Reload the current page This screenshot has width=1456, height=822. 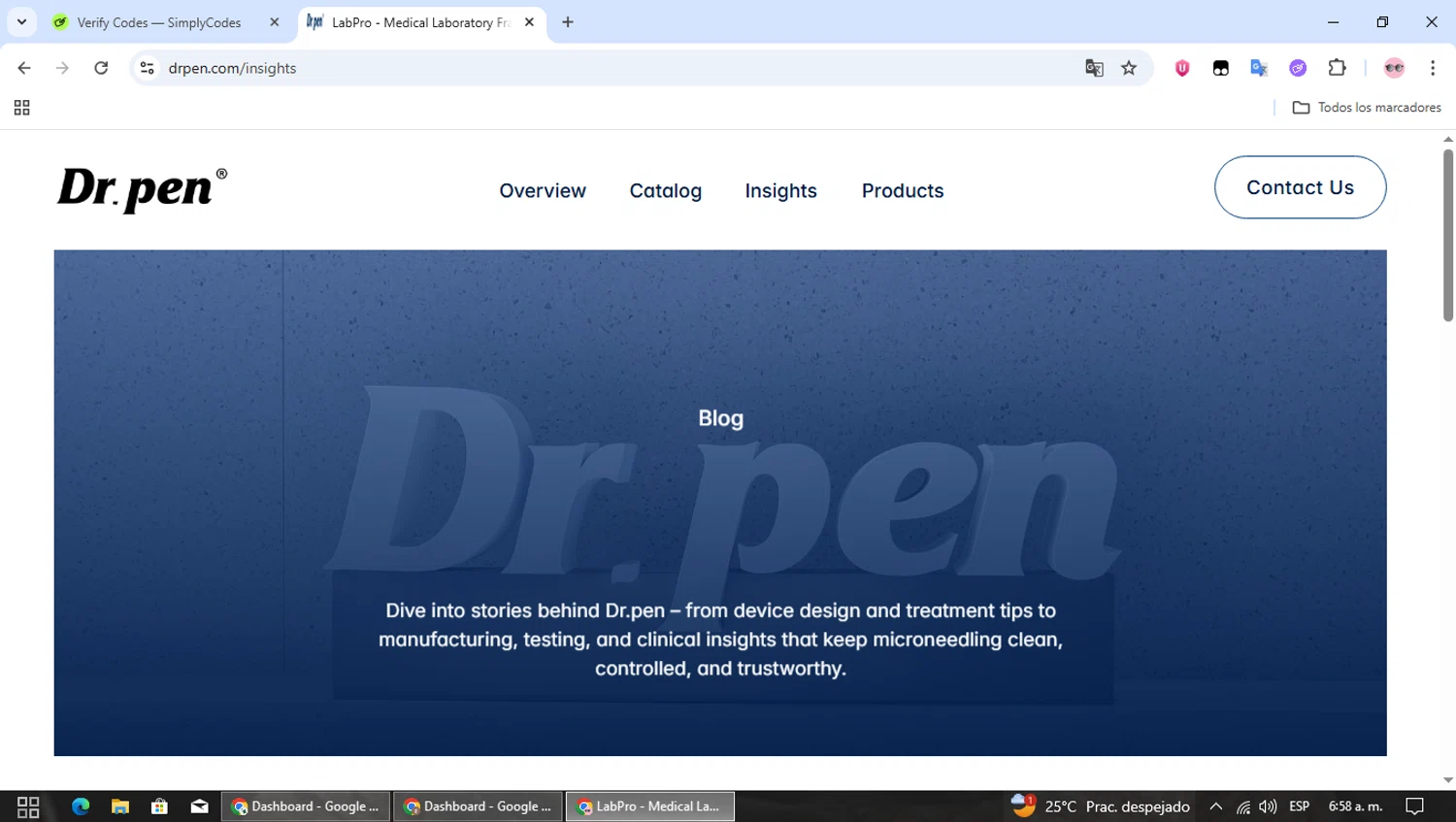coord(101,68)
